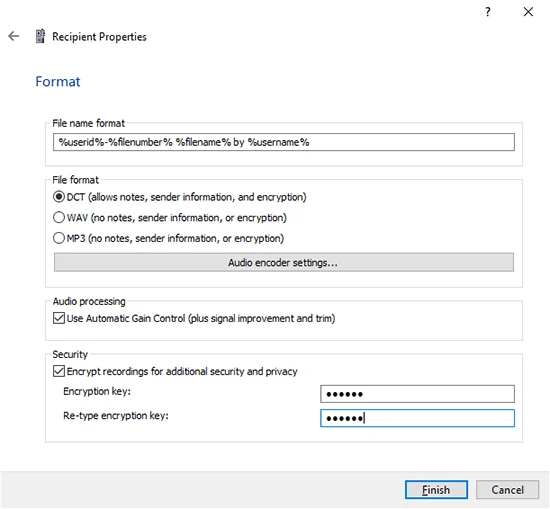Click the DCT option label text
The height and width of the screenshot is (509, 550).
point(187,197)
